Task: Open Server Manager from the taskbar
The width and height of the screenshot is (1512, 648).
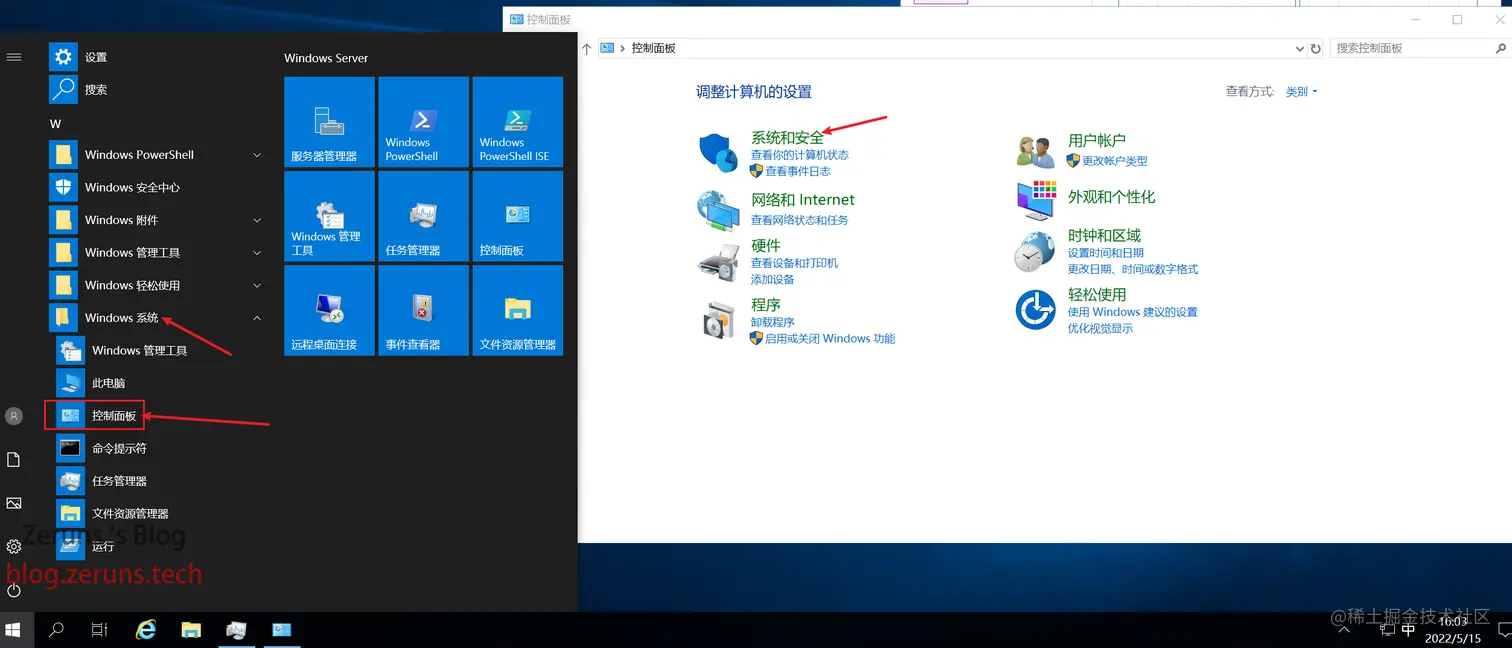Action: pos(236,630)
